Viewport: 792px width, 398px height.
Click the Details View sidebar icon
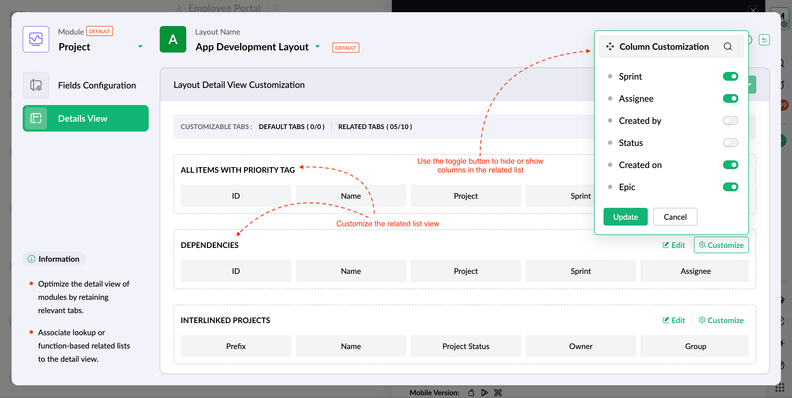36,119
